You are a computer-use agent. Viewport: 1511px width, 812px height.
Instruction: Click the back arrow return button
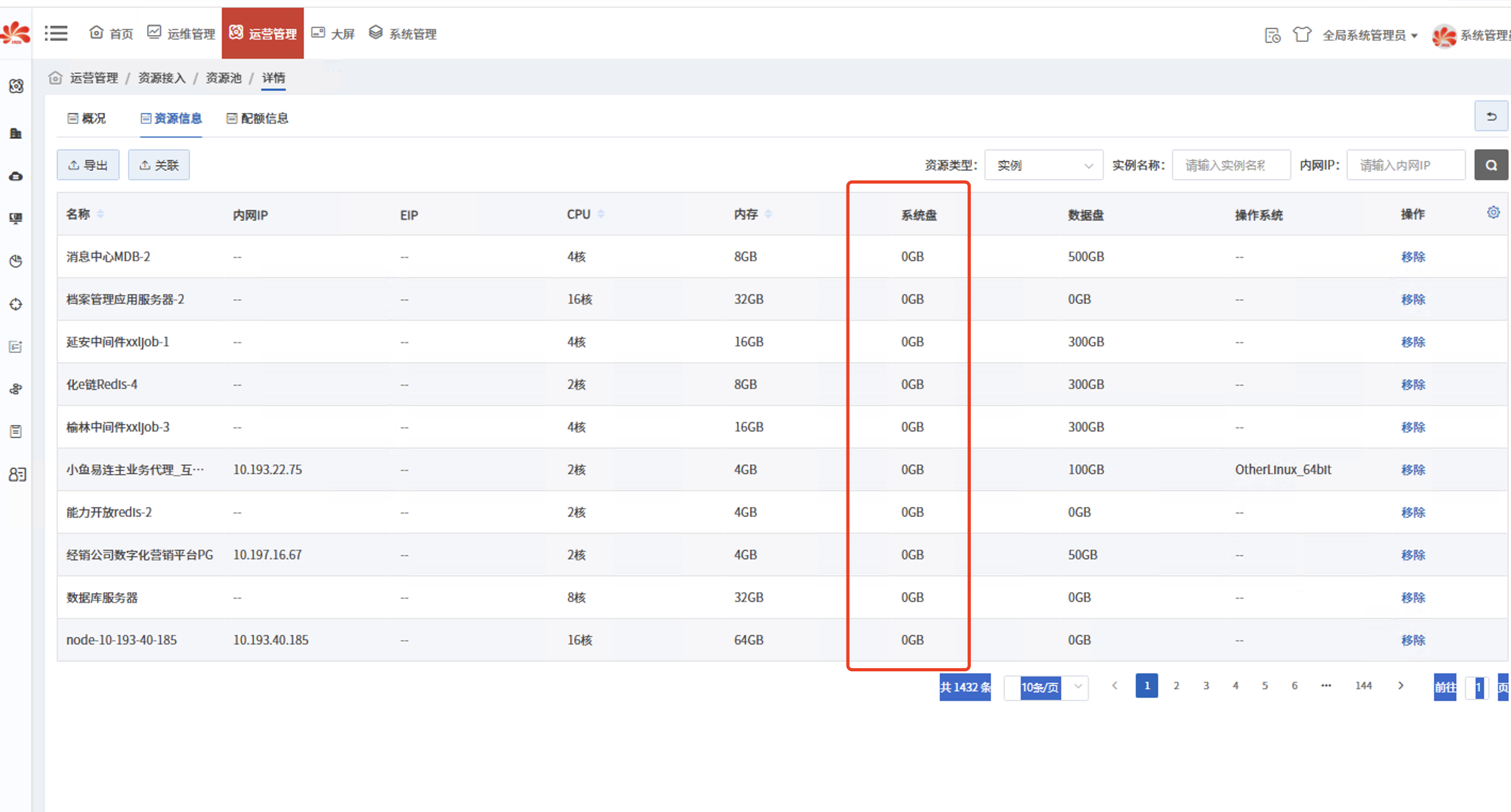point(1491,117)
